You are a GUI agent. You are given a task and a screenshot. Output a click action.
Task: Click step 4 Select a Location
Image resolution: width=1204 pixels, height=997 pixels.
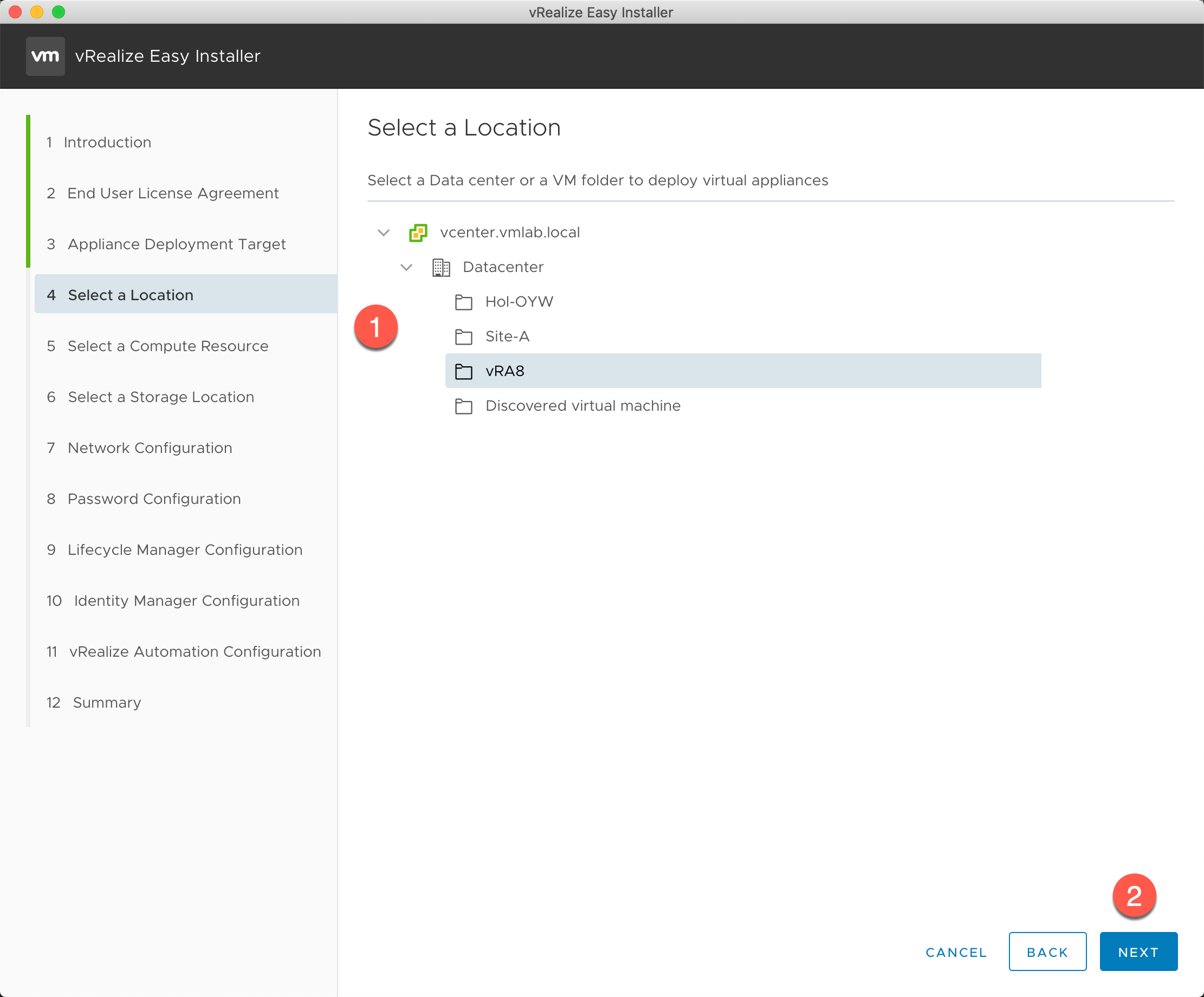[x=186, y=294]
